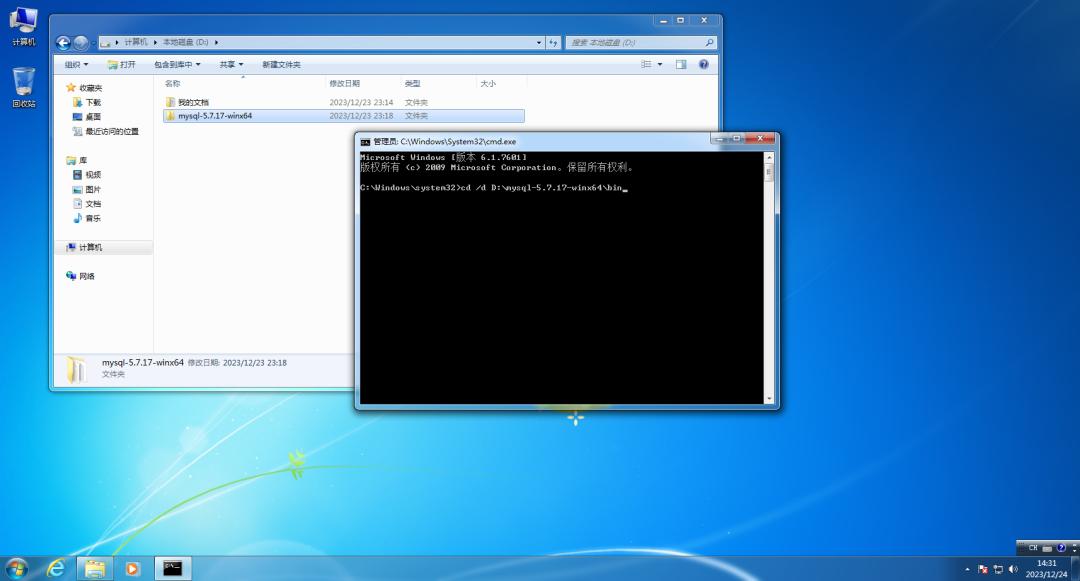Open the 包含到库中 dropdown
Image resolution: width=1080 pixels, height=581 pixels.
tap(177, 65)
